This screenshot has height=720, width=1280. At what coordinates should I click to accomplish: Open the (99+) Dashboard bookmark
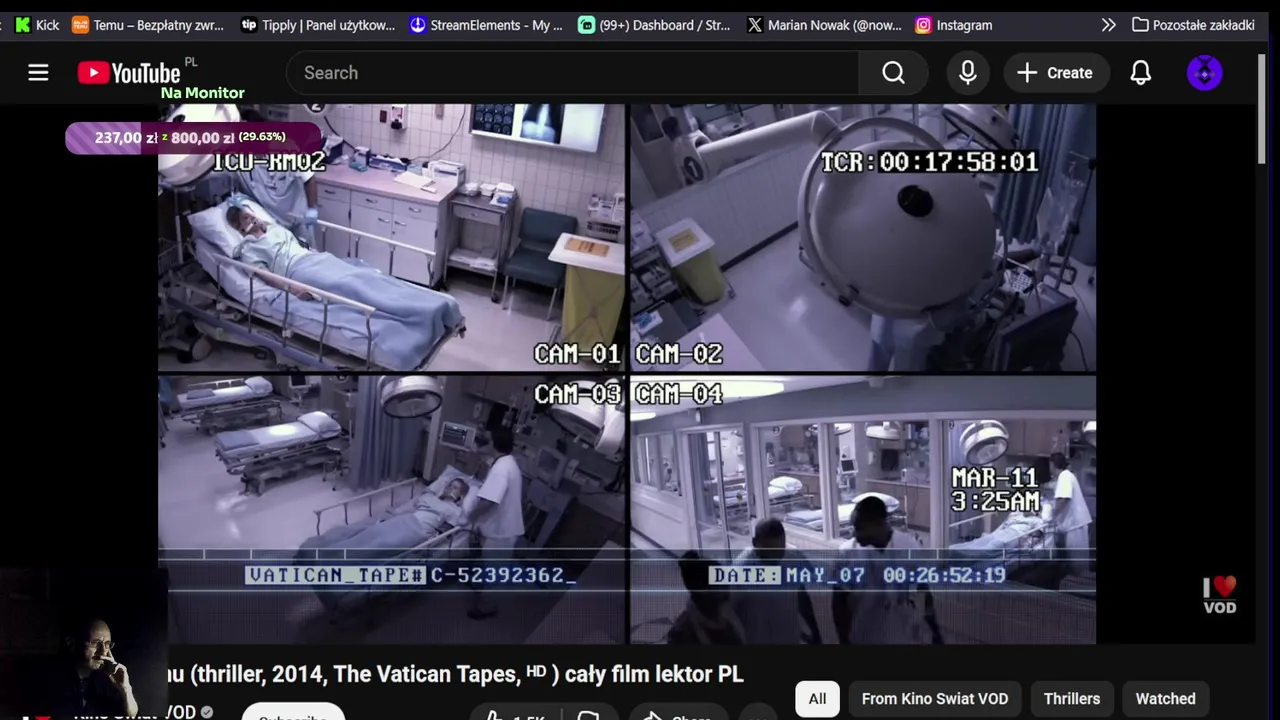654,25
